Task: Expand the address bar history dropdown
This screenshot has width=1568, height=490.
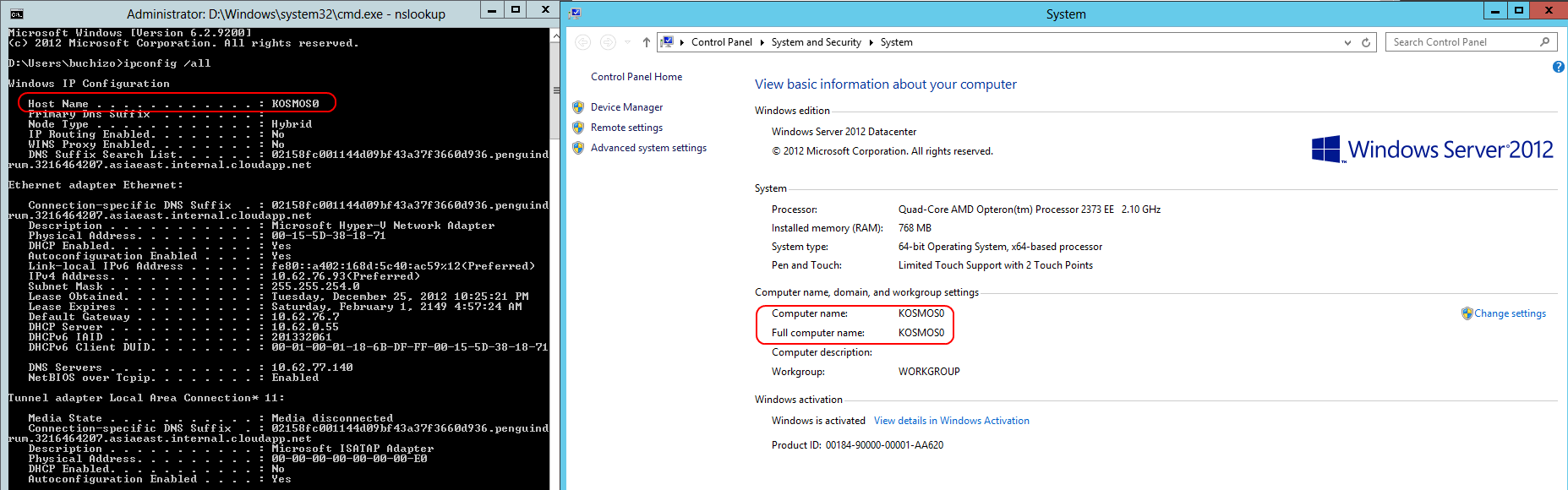Action: click(x=1347, y=42)
